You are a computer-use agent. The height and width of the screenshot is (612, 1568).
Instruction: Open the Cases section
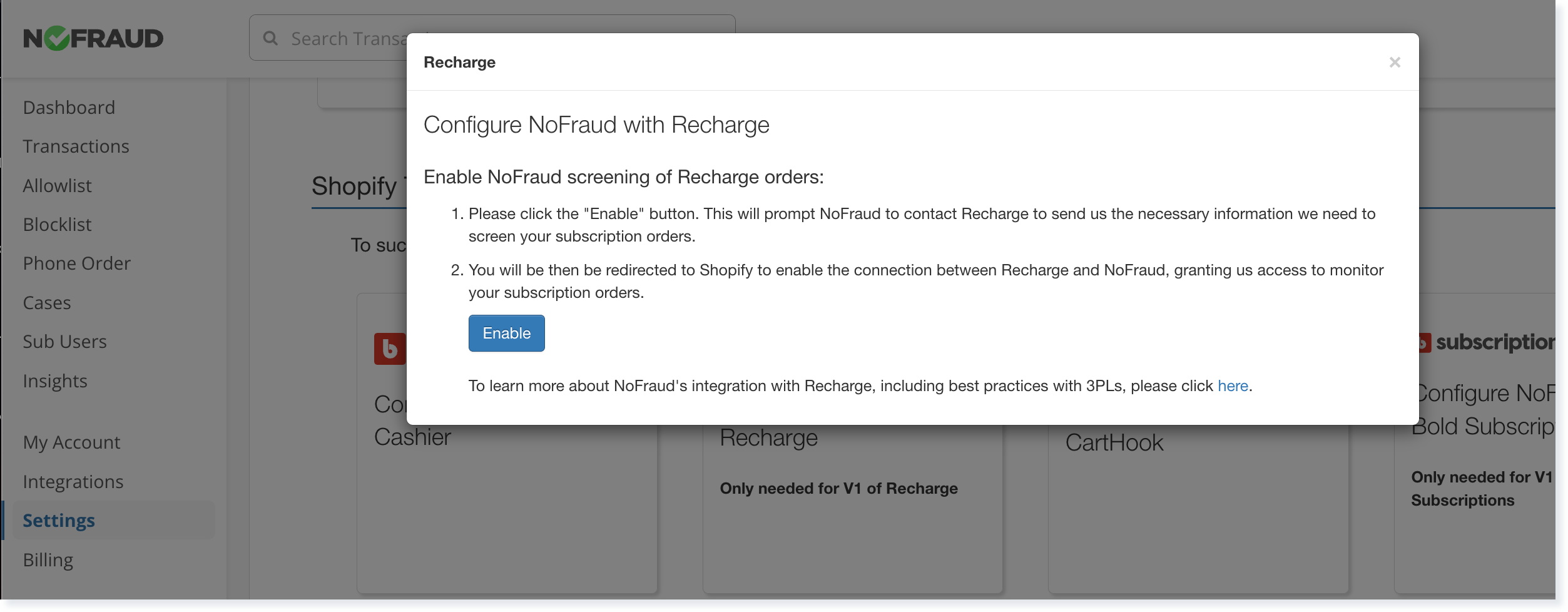click(46, 302)
